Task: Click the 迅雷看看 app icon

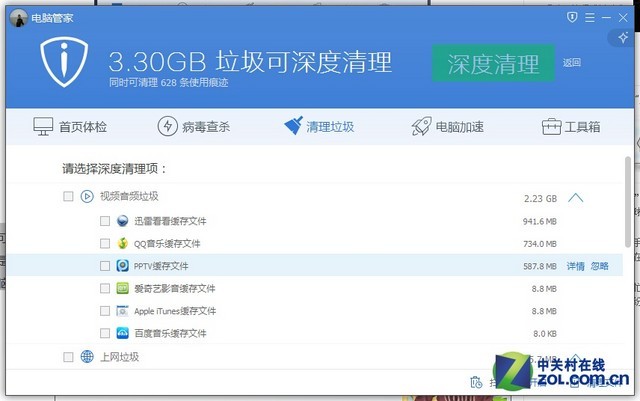Action: coord(121,220)
